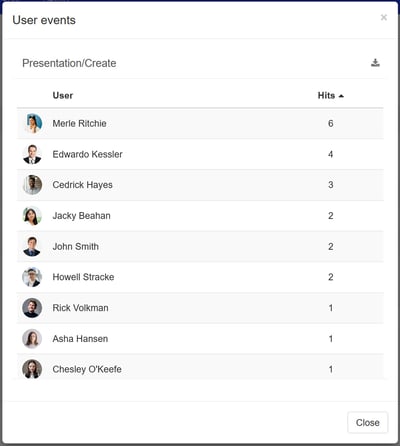400x446 pixels.
Task: Select the John Smith row name
Action: pos(76,247)
